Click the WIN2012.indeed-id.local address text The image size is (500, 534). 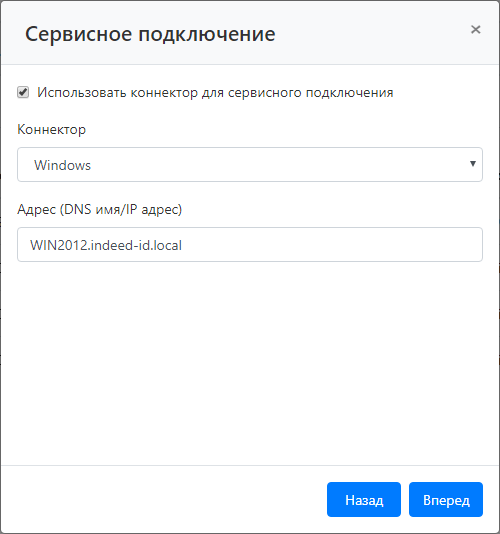coord(106,245)
